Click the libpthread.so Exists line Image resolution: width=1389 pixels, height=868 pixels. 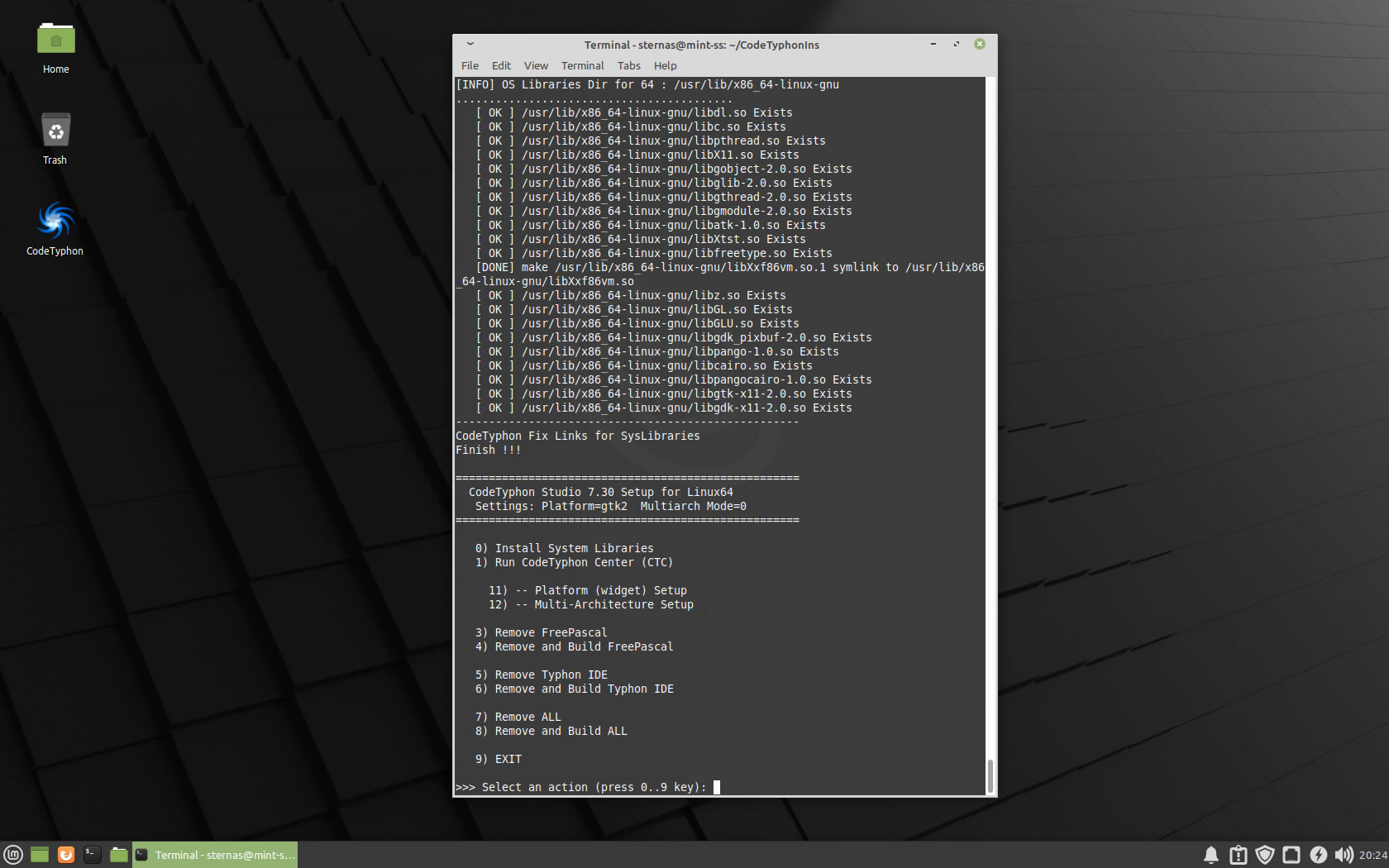[650, 141]
